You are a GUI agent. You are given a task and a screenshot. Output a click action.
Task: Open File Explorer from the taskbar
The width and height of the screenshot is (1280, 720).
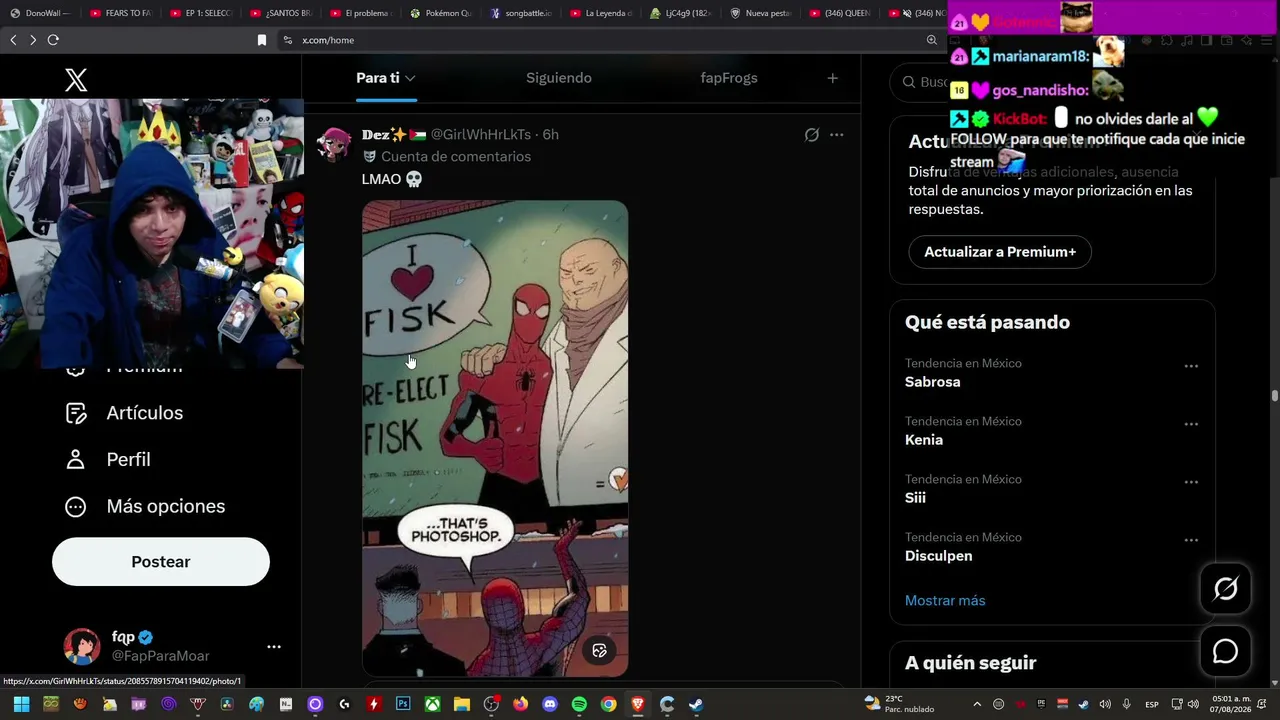(461, 704)
